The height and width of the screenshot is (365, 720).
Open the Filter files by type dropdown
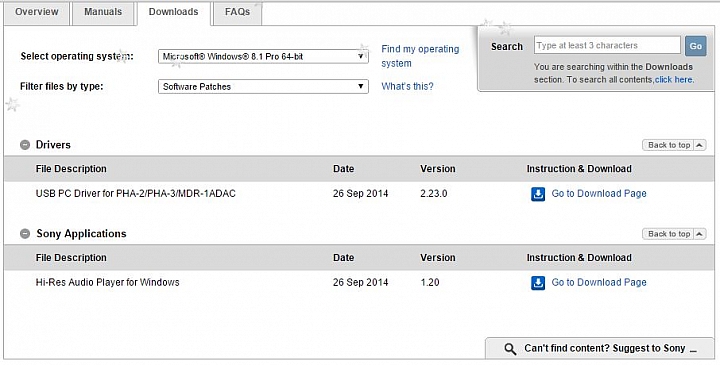pos(263,86)
